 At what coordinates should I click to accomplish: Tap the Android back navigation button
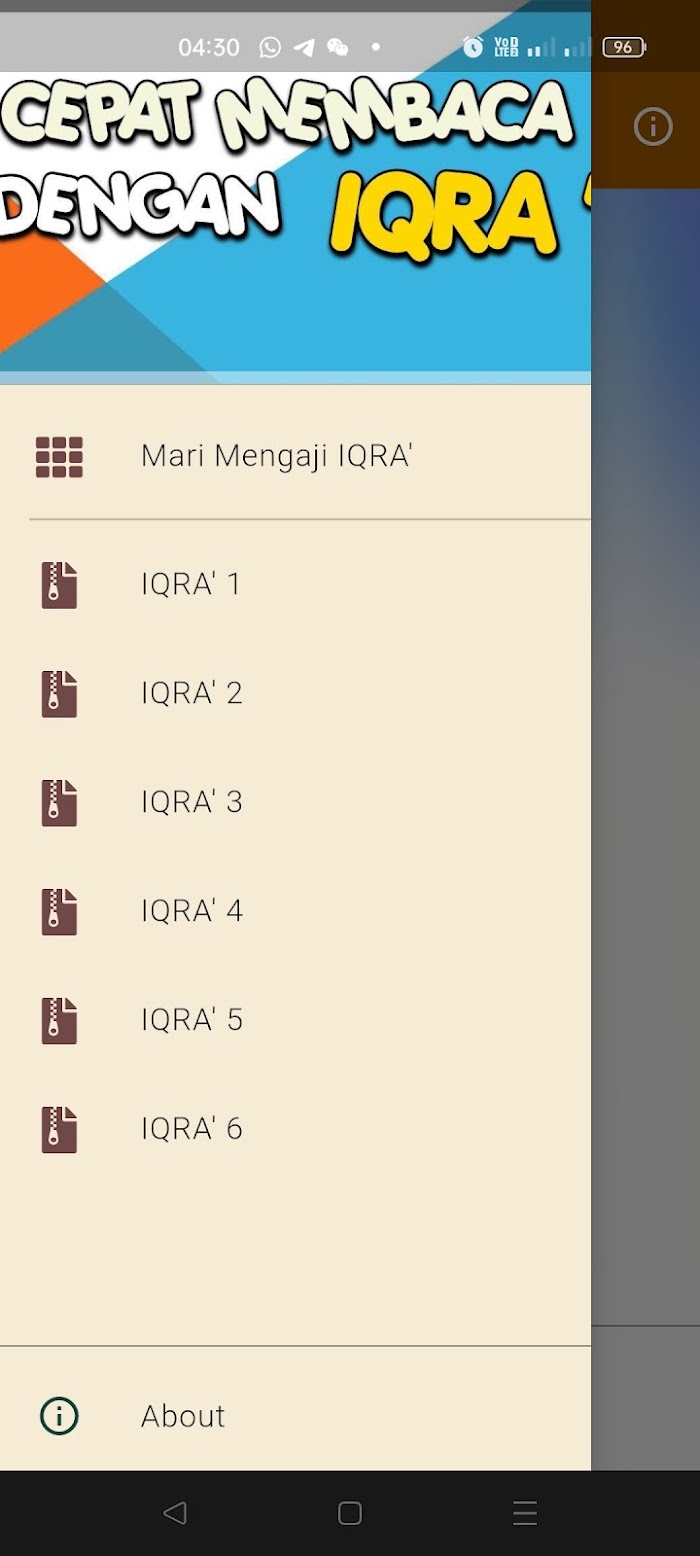pos(175,1513)
